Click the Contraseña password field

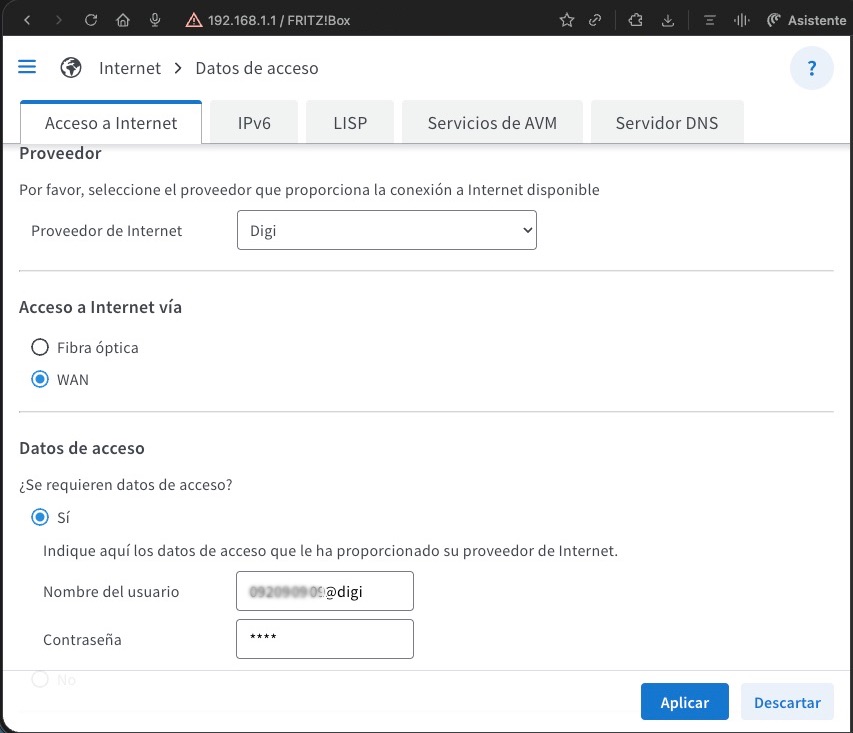click(325, 639)
